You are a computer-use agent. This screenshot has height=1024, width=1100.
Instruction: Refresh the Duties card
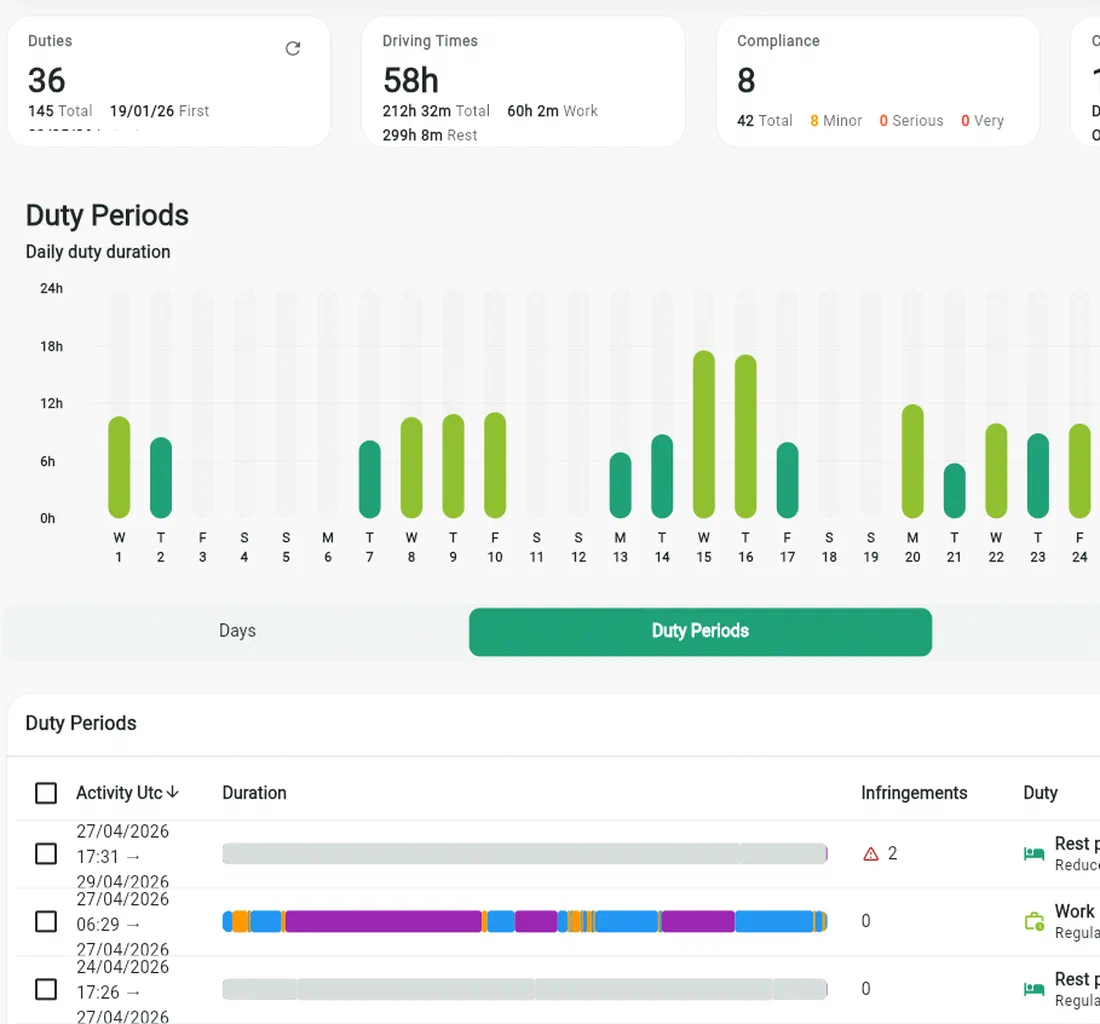point(293,48)
